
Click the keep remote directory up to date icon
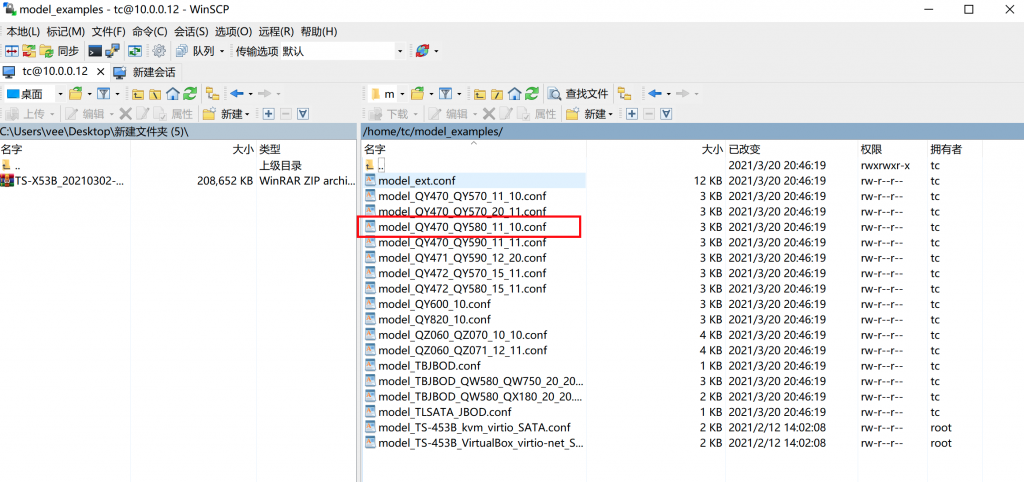click(x=135, y=51)
